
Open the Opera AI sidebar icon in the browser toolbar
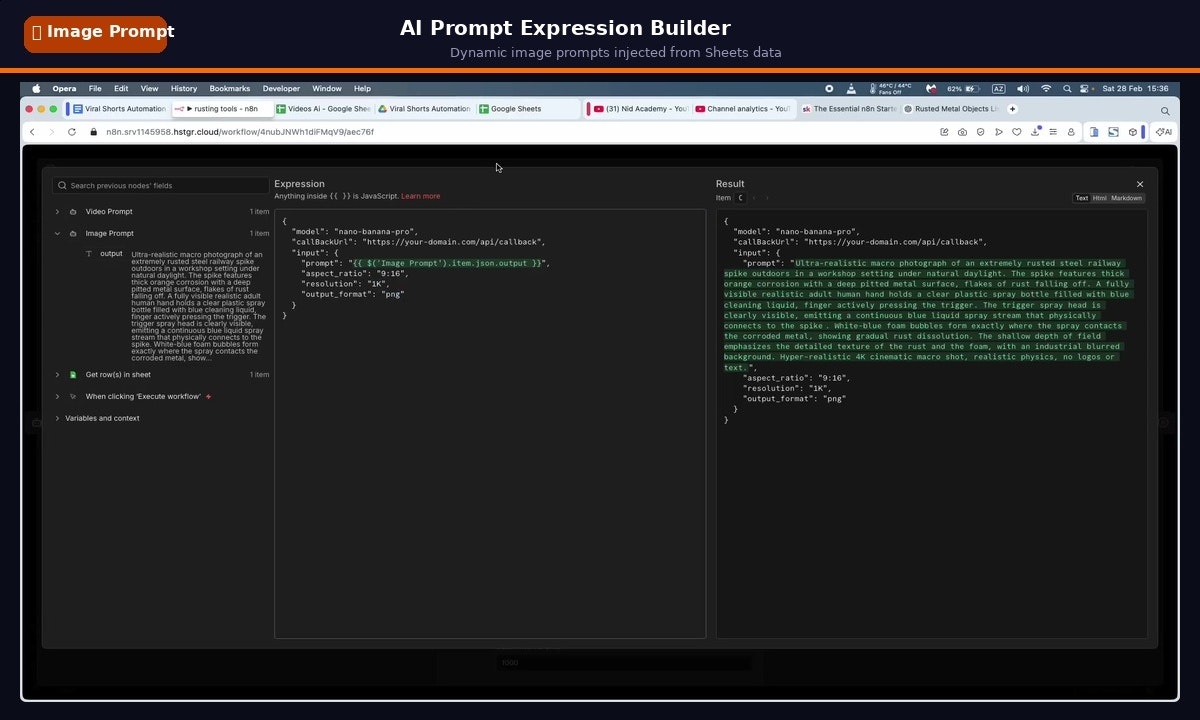coord(1163,131)
